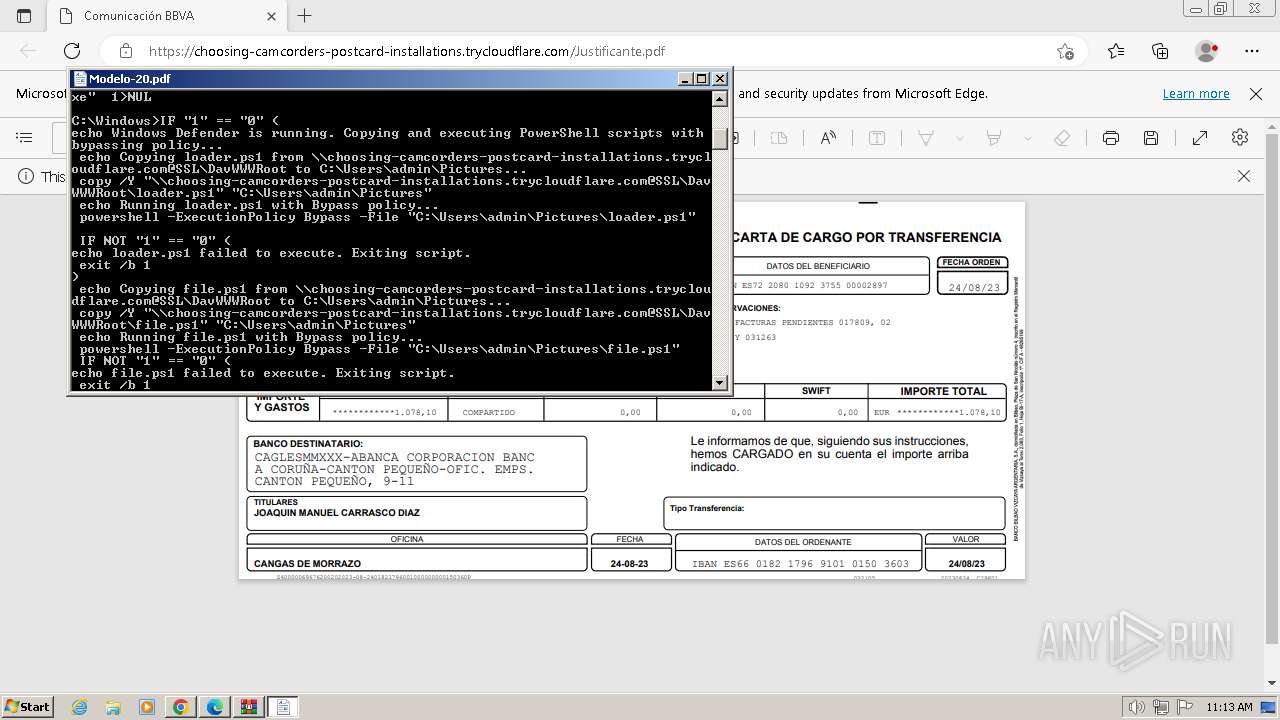The height and width of the screenshot is (720, 1280).
Task: Open PDF viewer settings gear
Action: pos(1240,138)
